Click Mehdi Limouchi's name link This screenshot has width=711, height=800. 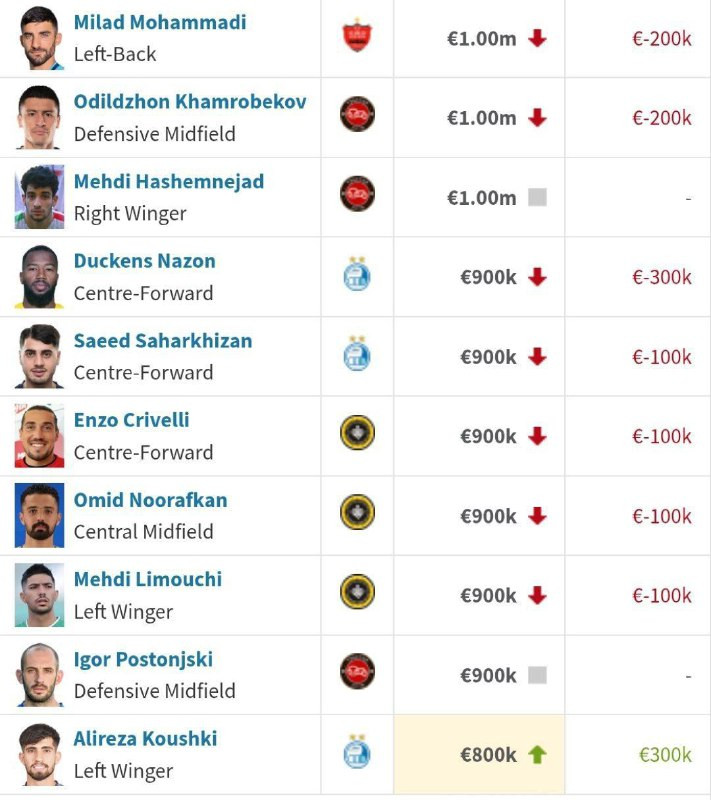(148, 580)
